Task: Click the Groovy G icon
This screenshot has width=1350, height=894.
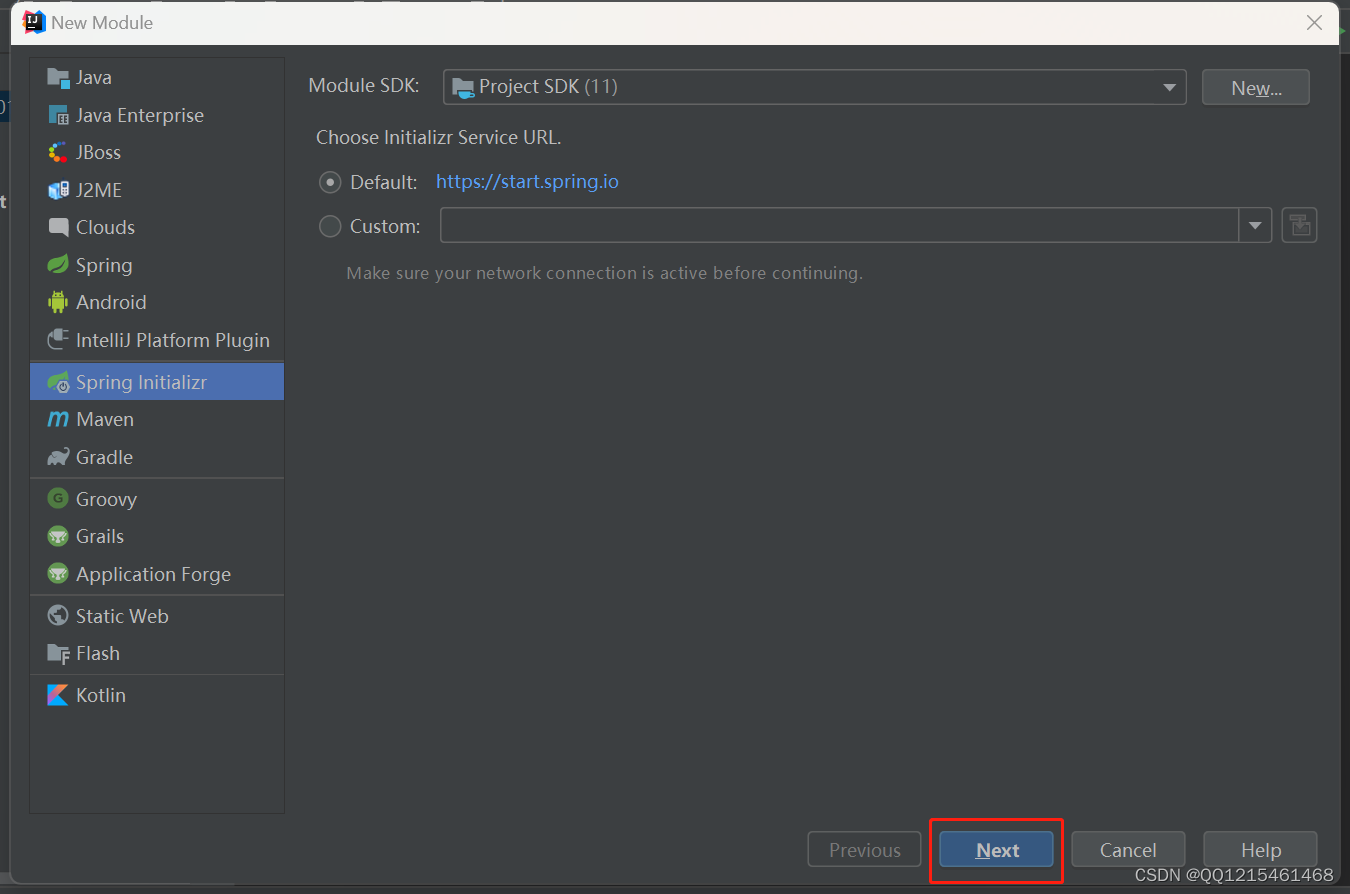Action: click(x=58, y=499)
